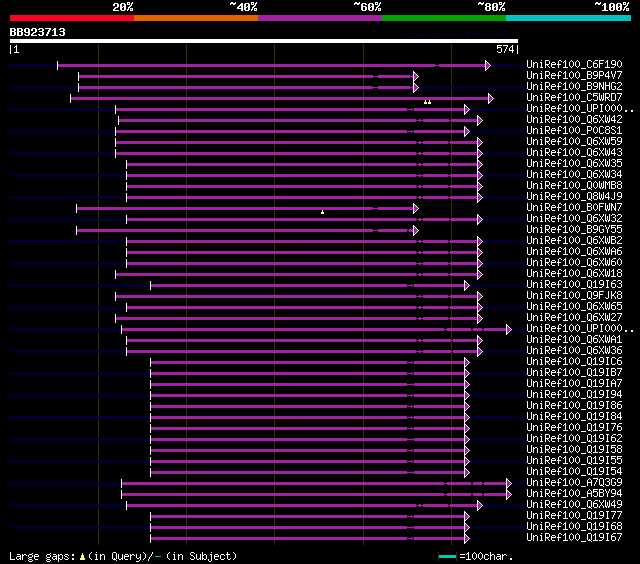Select the UniRef100_B9GY55 label
640x564 pixels.
click(x=574, y=230)
